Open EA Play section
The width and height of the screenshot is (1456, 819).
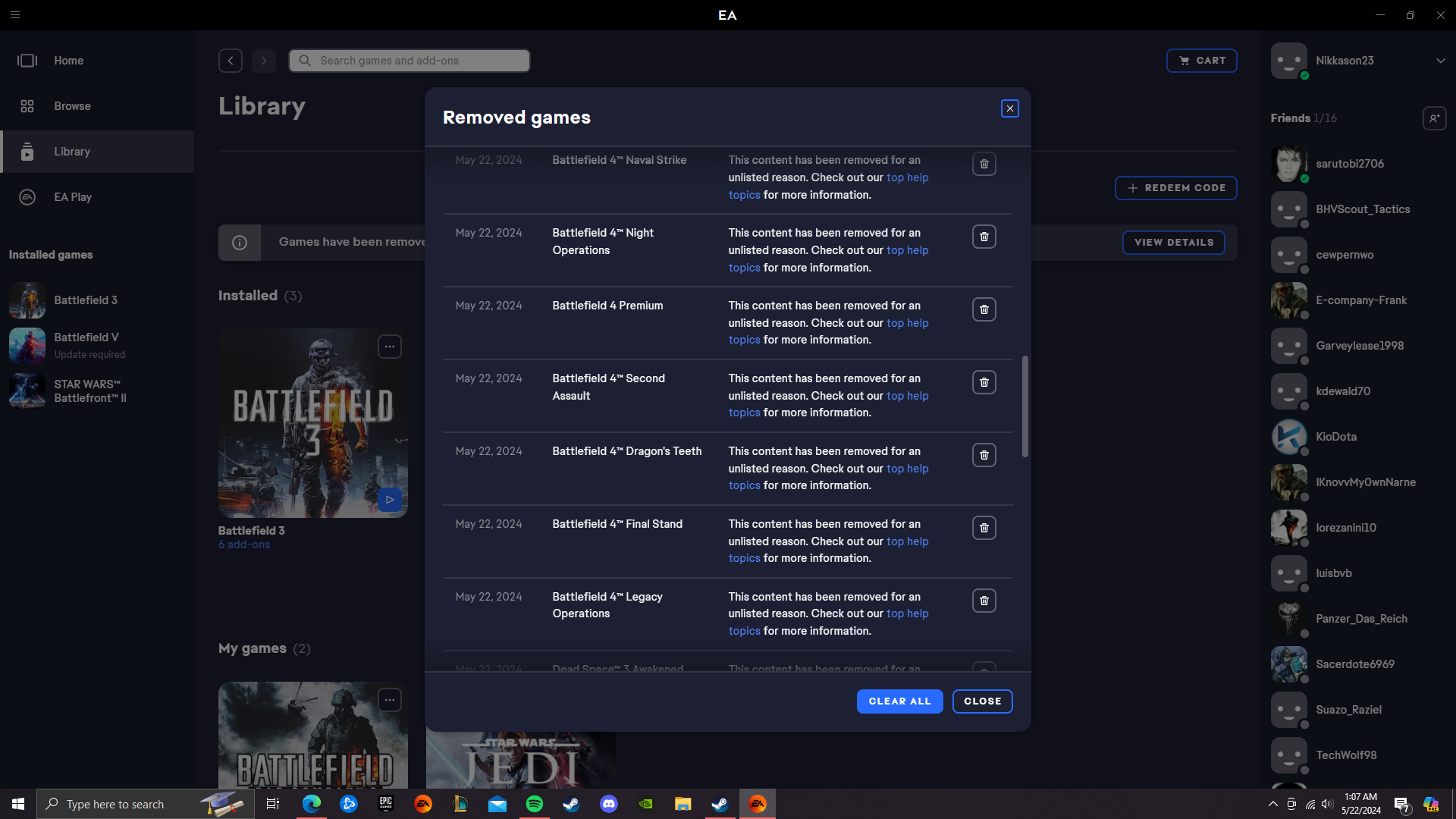[97, 197]
